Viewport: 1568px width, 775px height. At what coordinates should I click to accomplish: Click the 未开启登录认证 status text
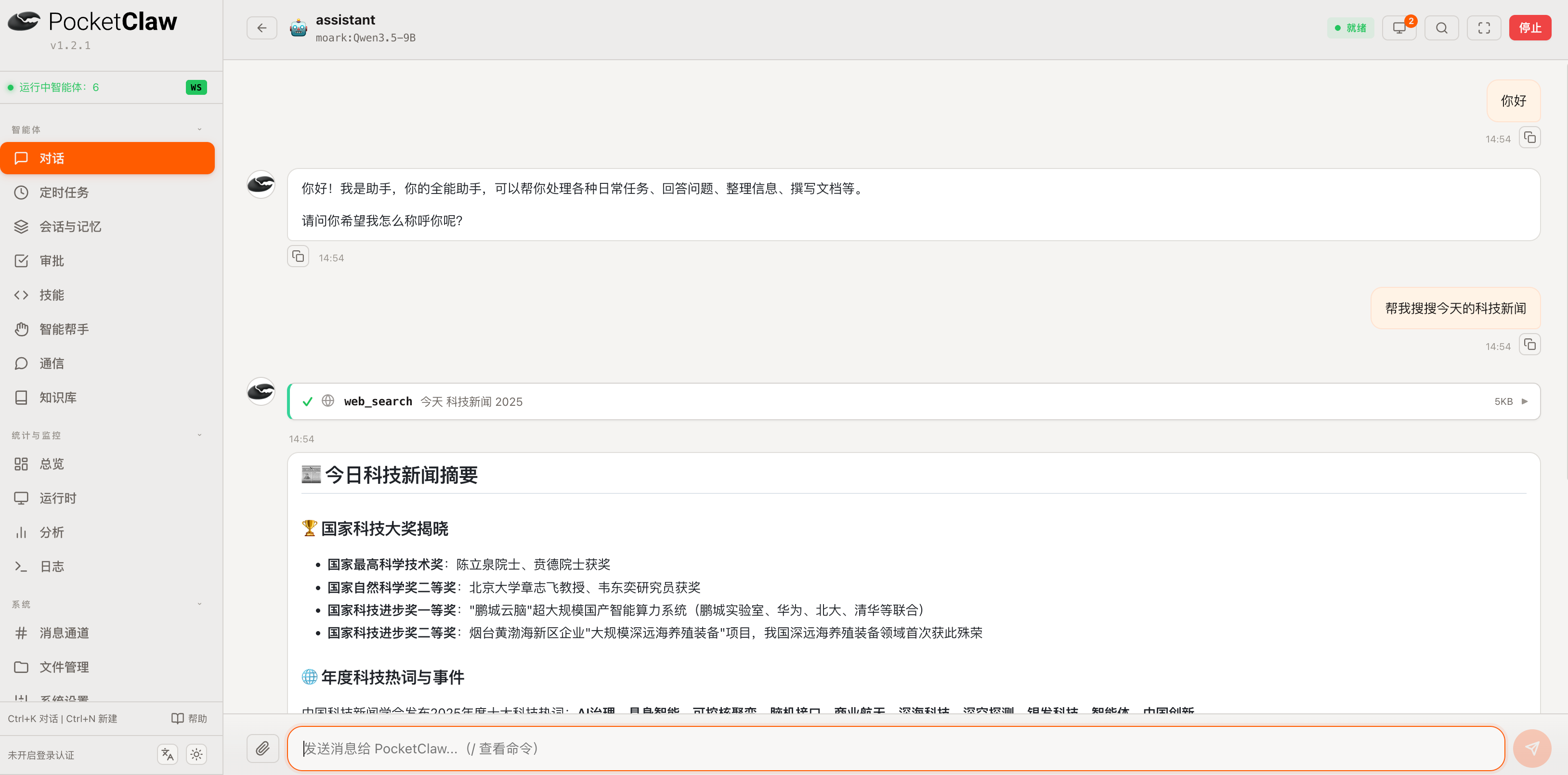pos(41,755)
